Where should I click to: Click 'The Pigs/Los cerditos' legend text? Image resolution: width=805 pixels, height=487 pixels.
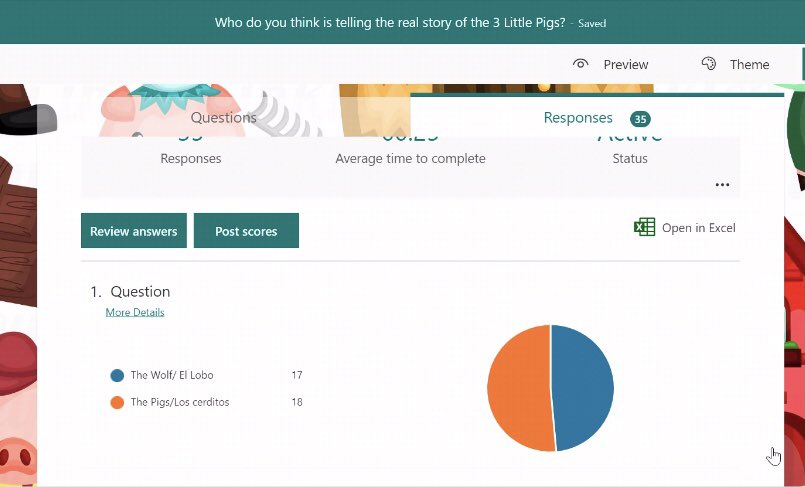[x=180, y=402]
